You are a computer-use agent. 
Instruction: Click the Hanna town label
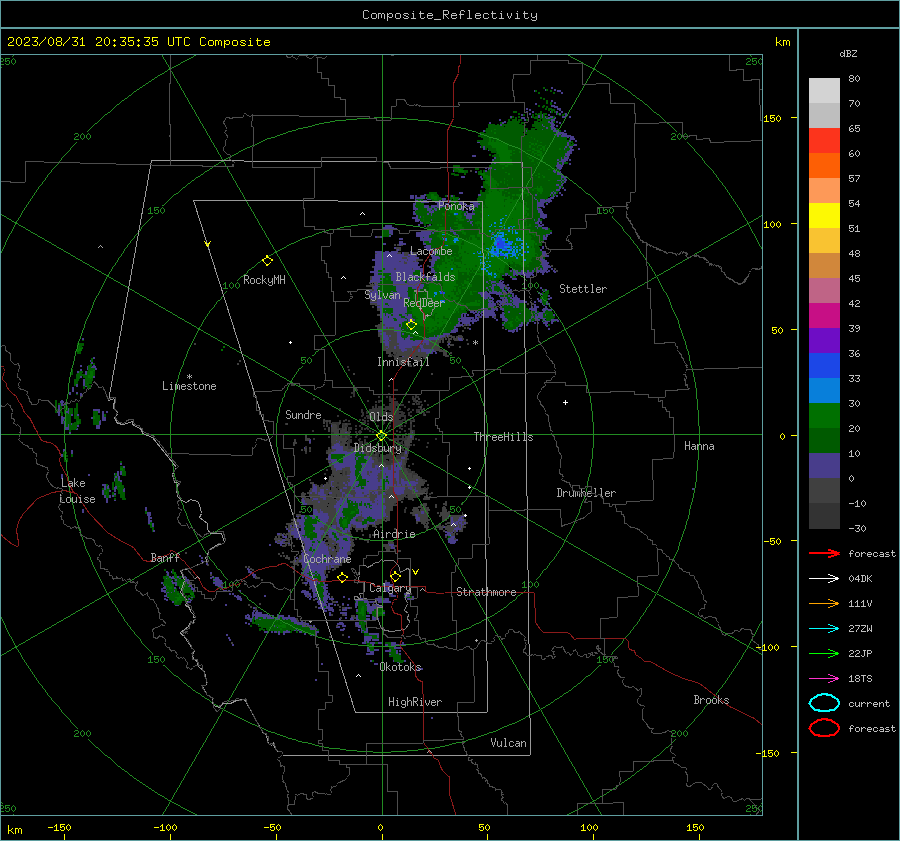click(699, 446)
